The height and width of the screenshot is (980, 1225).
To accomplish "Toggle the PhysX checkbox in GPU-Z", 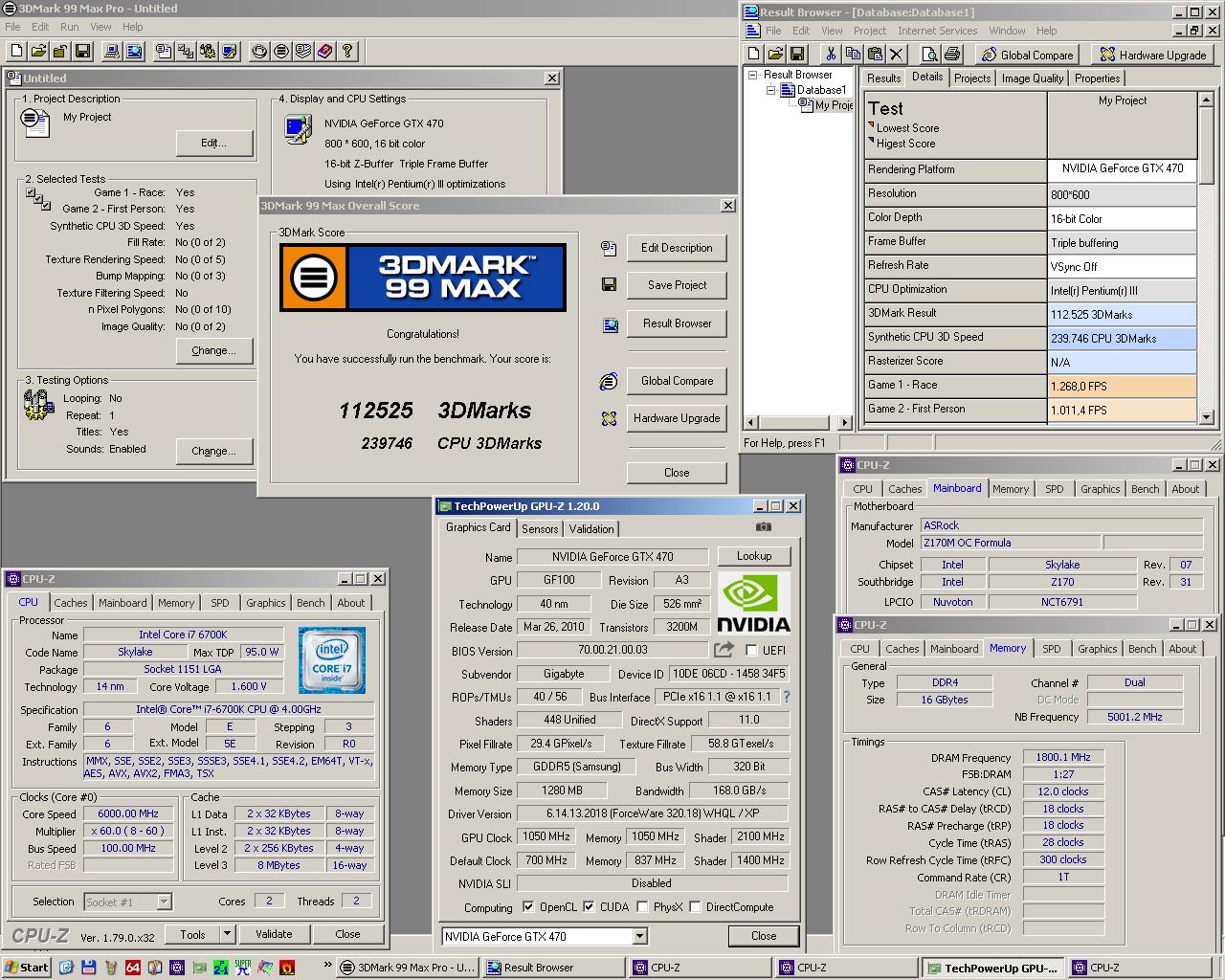I will click(642, 906).
